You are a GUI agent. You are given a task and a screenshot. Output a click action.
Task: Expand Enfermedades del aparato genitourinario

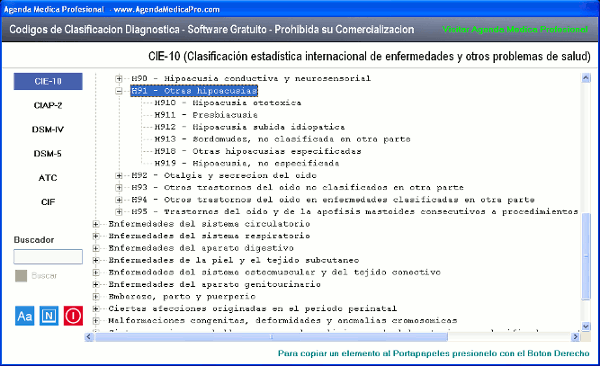pos(96,284)
